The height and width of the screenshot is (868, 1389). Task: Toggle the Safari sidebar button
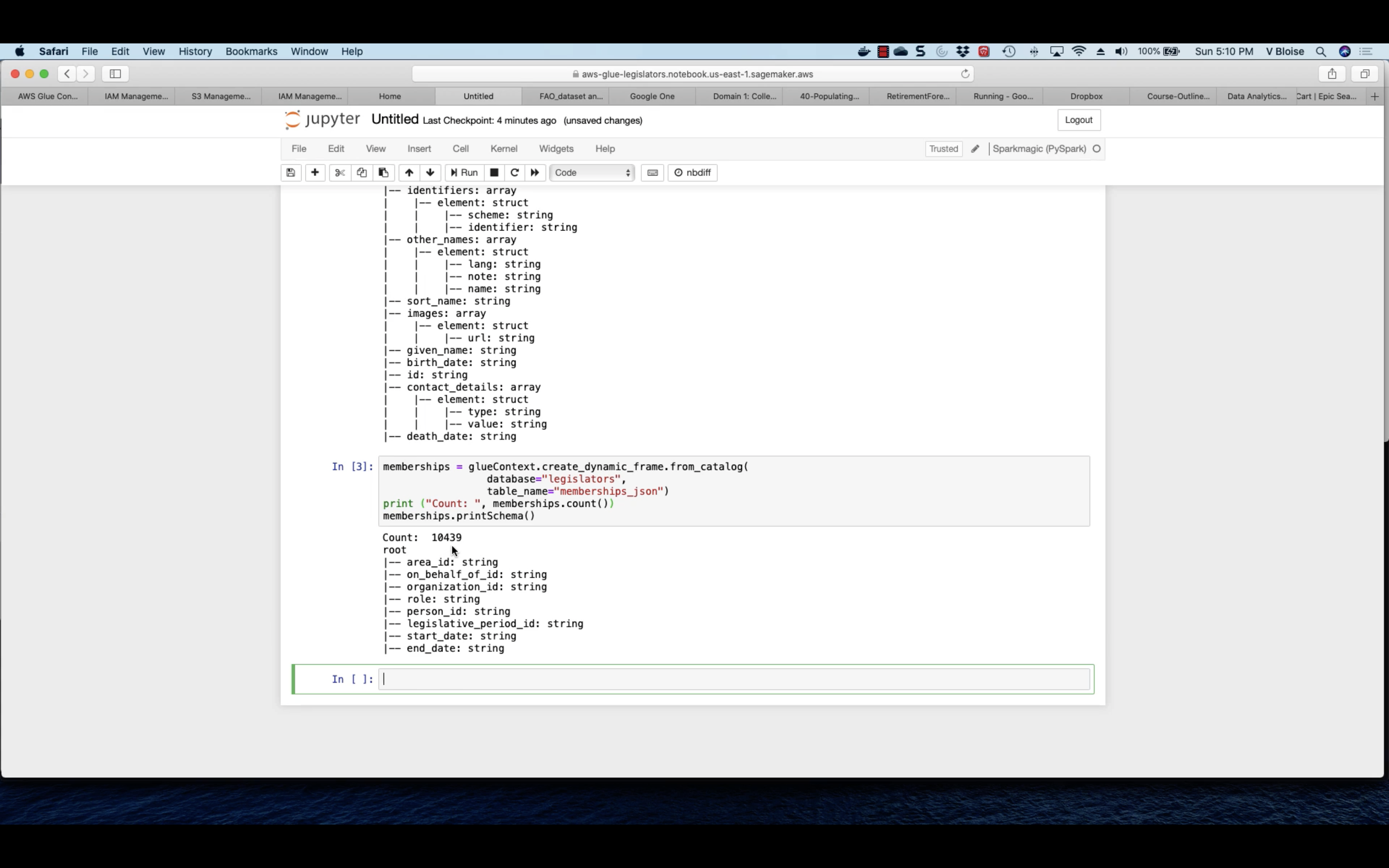pos(115,74)
